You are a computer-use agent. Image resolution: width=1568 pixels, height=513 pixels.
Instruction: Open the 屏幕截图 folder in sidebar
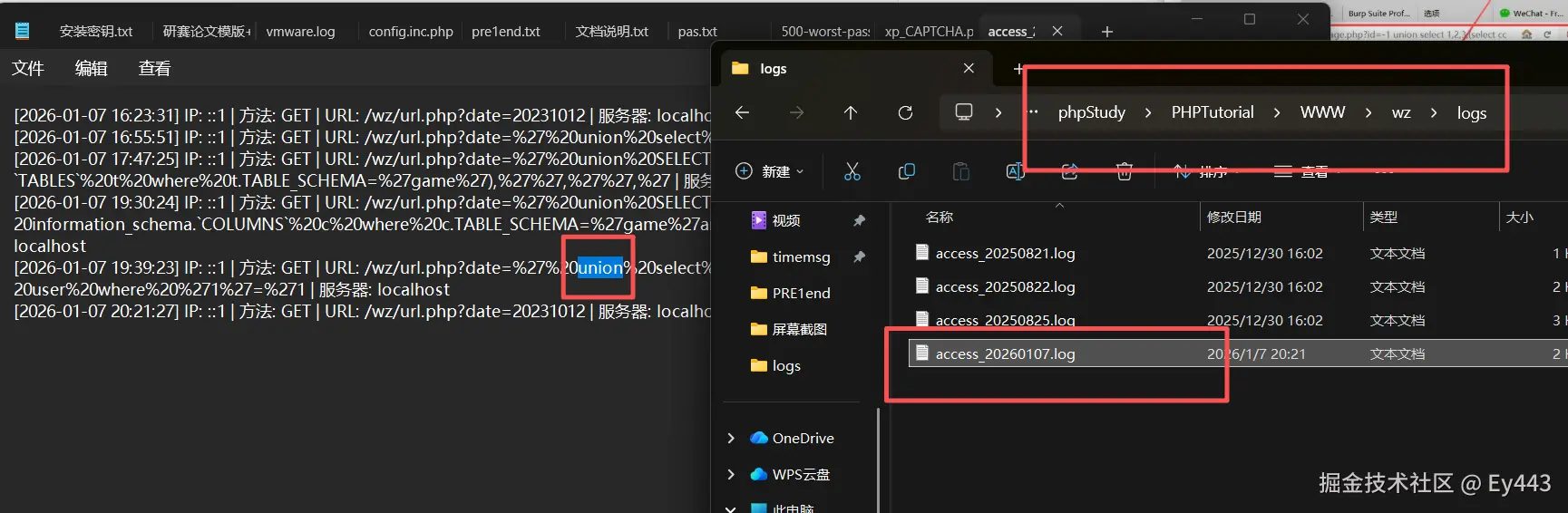799,329
